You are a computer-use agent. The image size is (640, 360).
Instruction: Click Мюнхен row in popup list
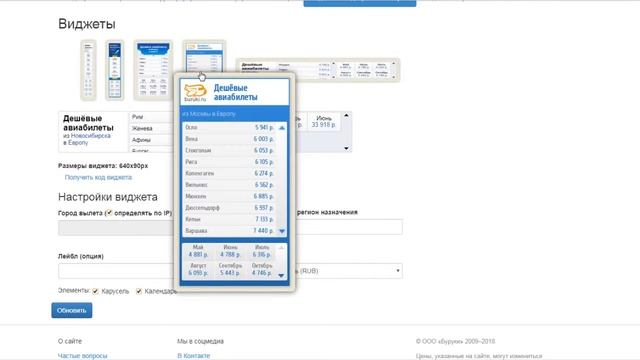pos(229,196)
